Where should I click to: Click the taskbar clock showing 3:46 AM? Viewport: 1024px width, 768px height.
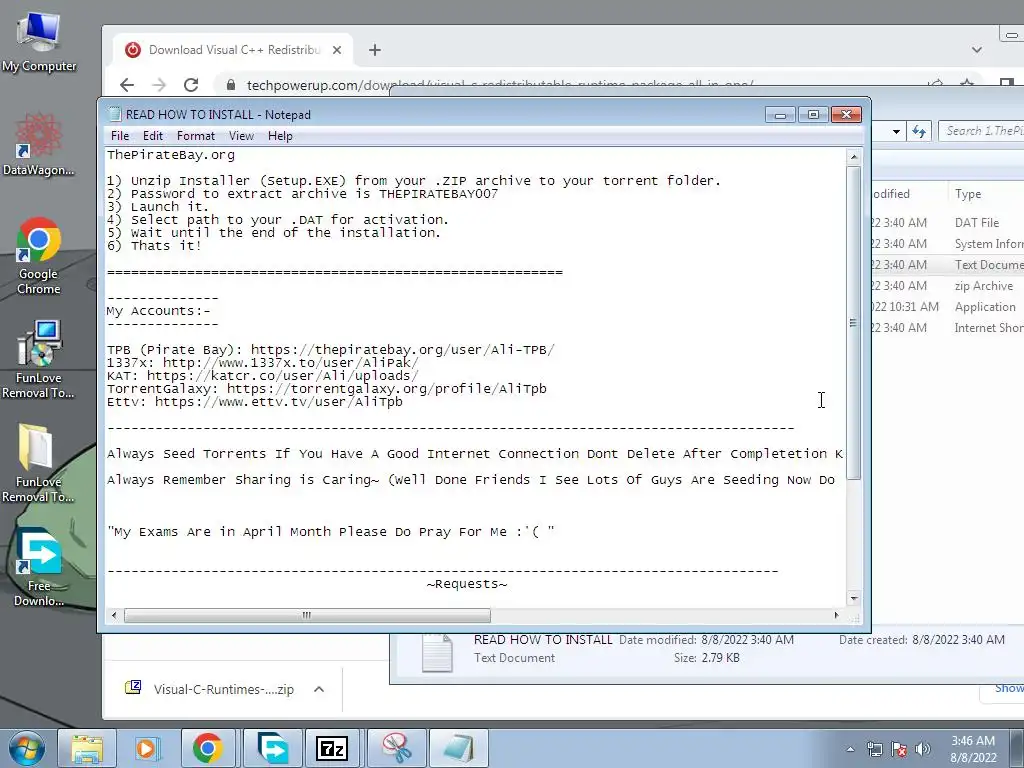(973, 749)
